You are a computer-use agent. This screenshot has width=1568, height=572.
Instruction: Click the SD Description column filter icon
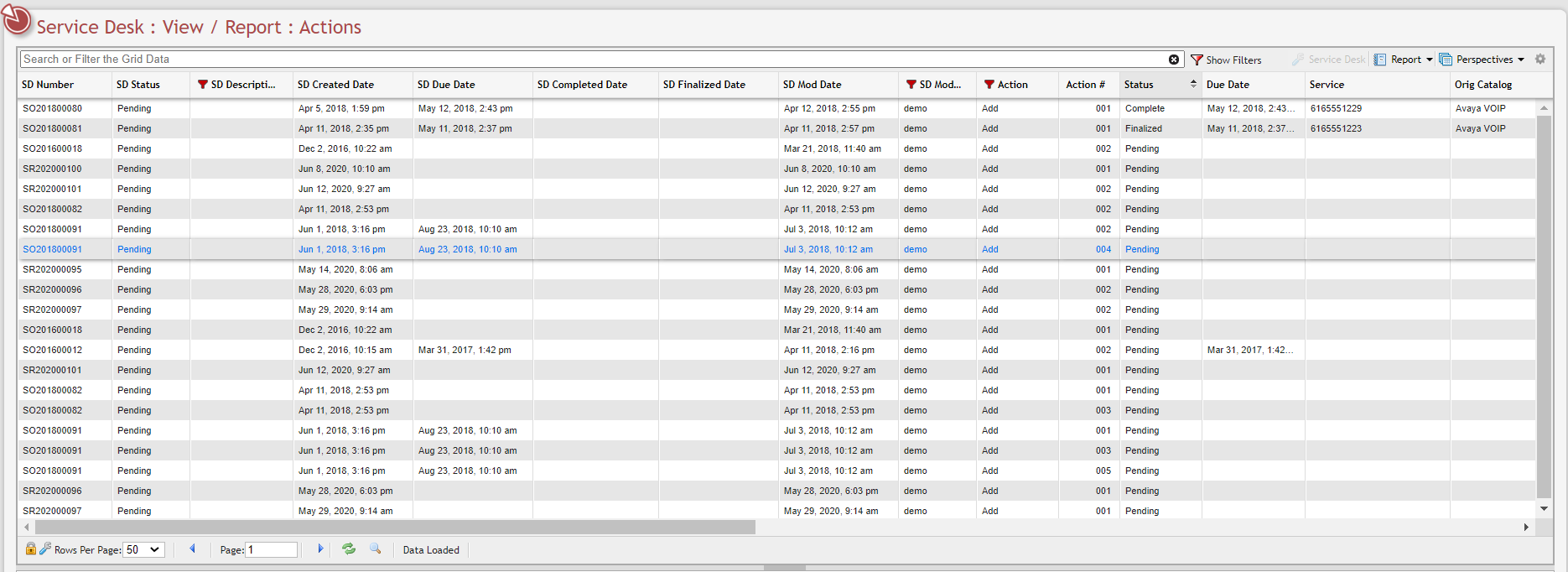203,85
